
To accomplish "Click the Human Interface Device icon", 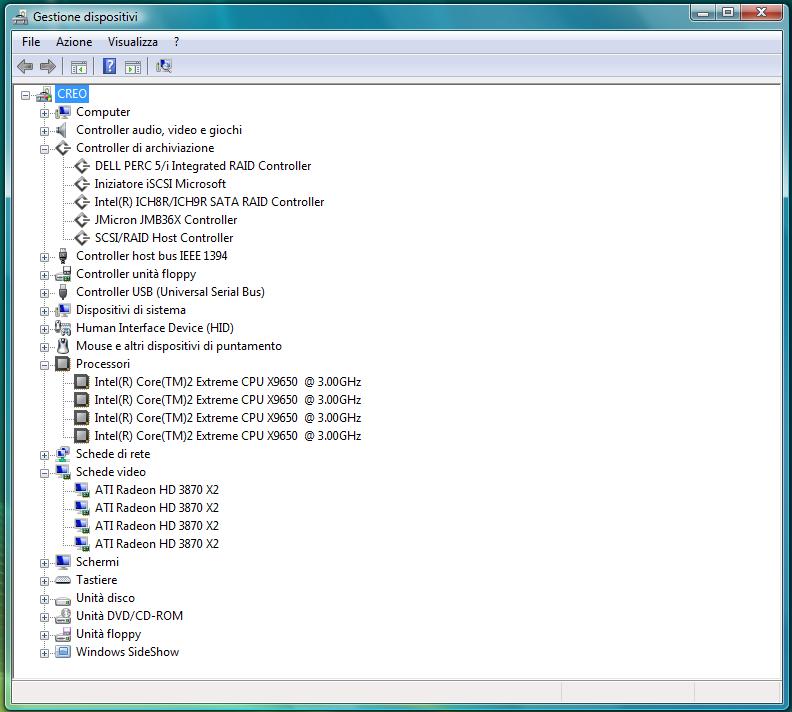I will pos(63,328).
